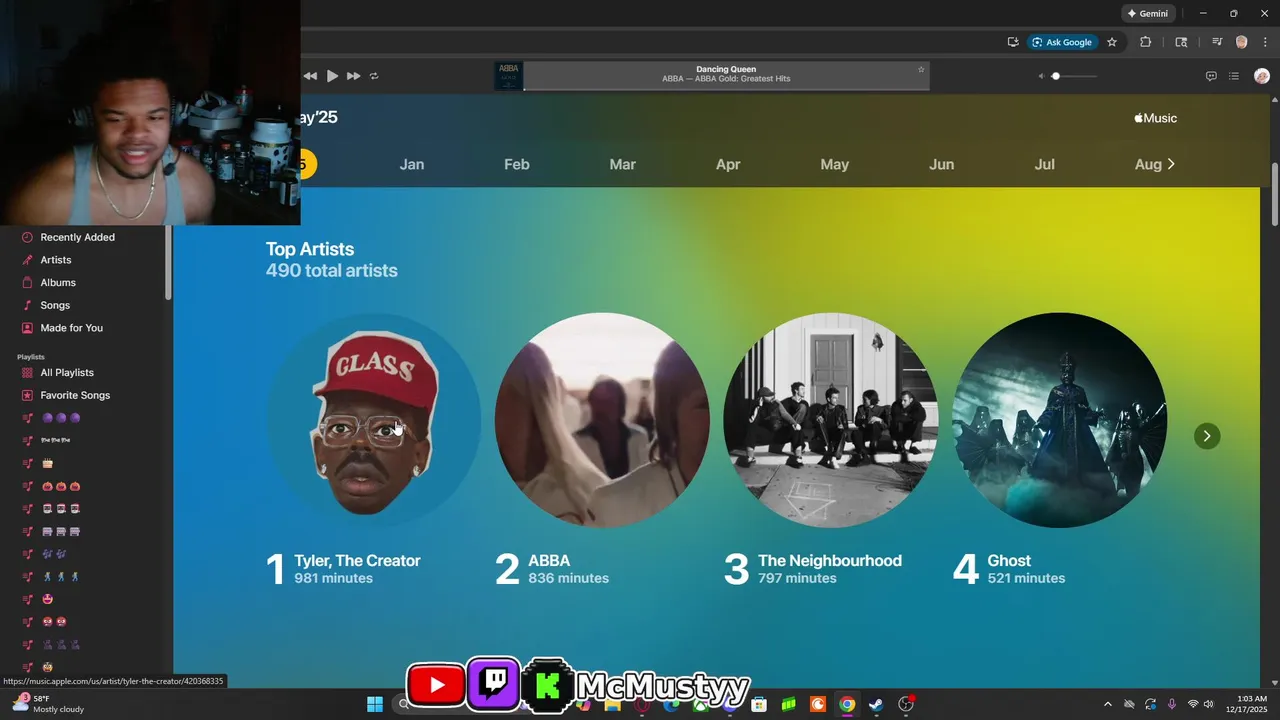Open Gemini in Chrome
Image resolution: width=1280 pixels, height=720 pixels.
[x=1147, y=14]
